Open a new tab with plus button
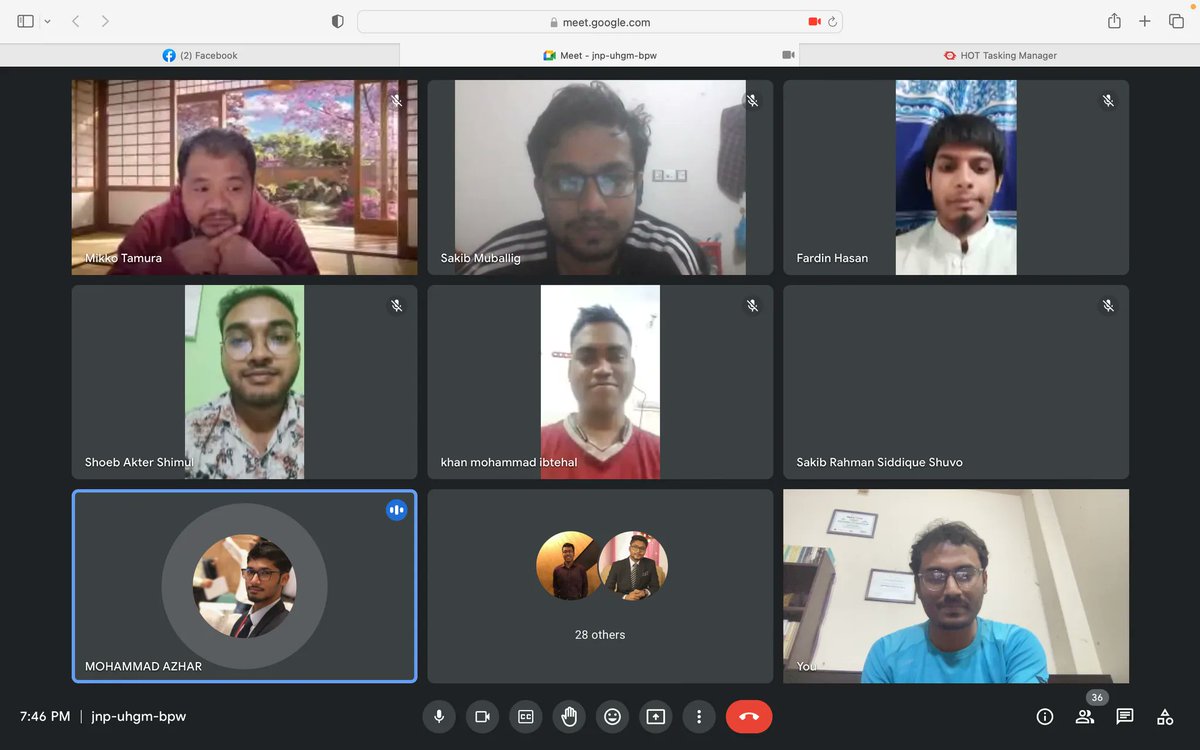This screenshot has width=1200, height=750. click(x=1145, y=21)
